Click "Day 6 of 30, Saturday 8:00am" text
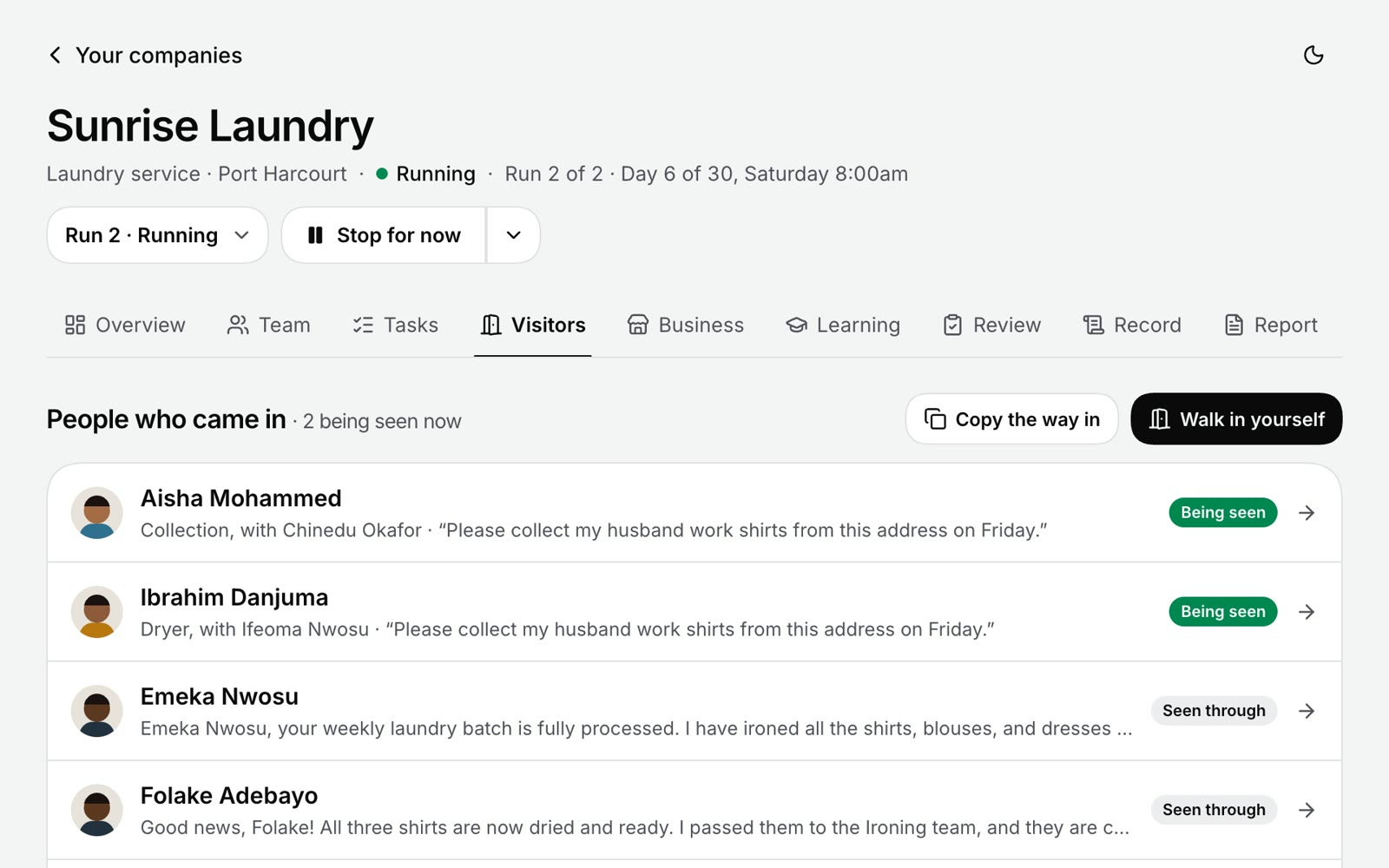Image resolution: width=1389 pixels, height=868 pixels. [764, 174]
